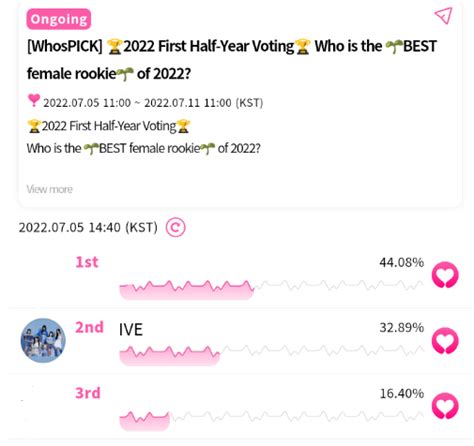Tap the pink refresh icon beside the timestamp
This screenshot has height=446, width=474.
click(175, 228)
